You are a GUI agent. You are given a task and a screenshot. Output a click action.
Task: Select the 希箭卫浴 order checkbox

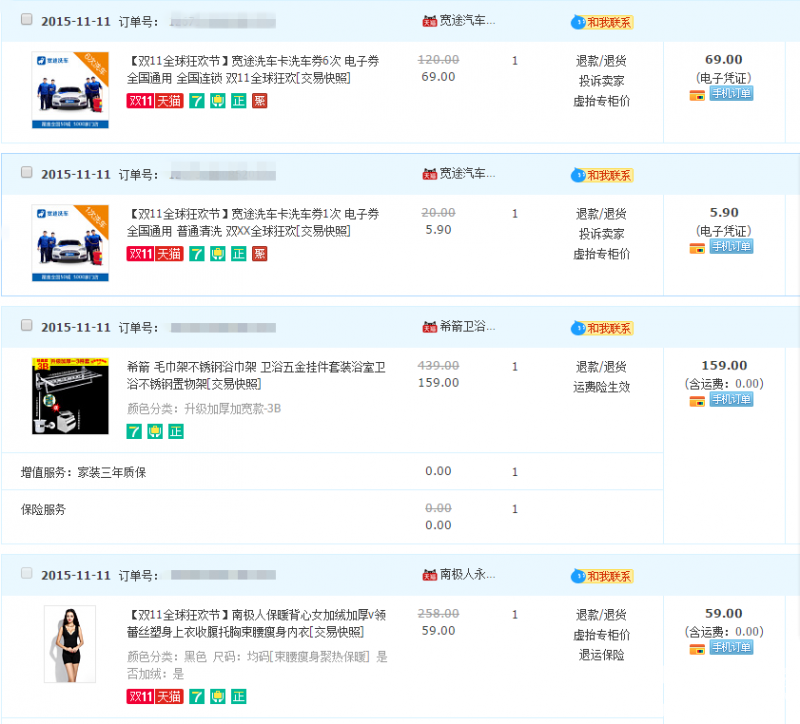pyautogui.click(x=26, y=326)
